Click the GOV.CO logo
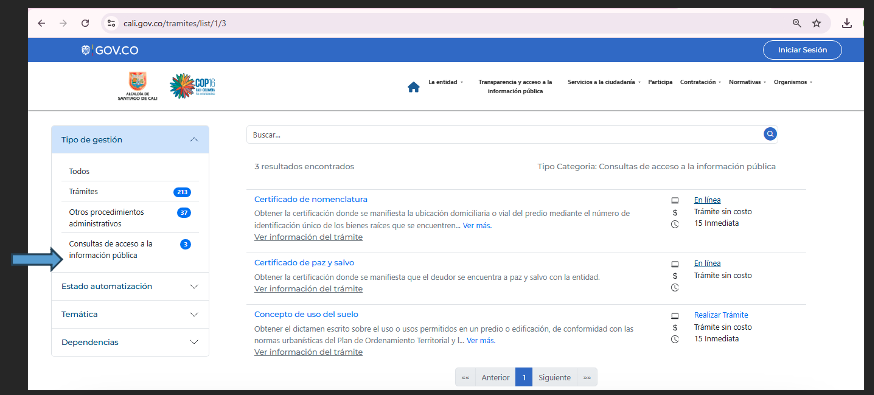The height and width of the screenshot is (395, 874). tap(109, 50)
